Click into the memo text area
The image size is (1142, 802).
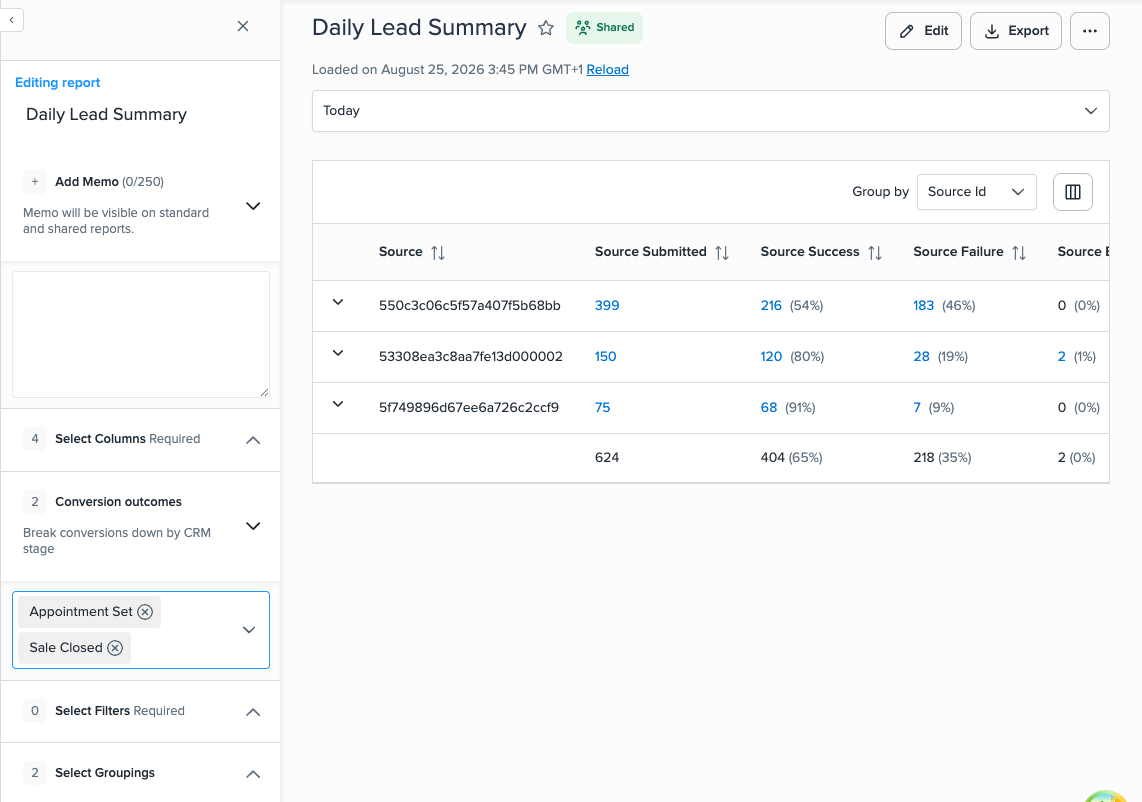141,335
